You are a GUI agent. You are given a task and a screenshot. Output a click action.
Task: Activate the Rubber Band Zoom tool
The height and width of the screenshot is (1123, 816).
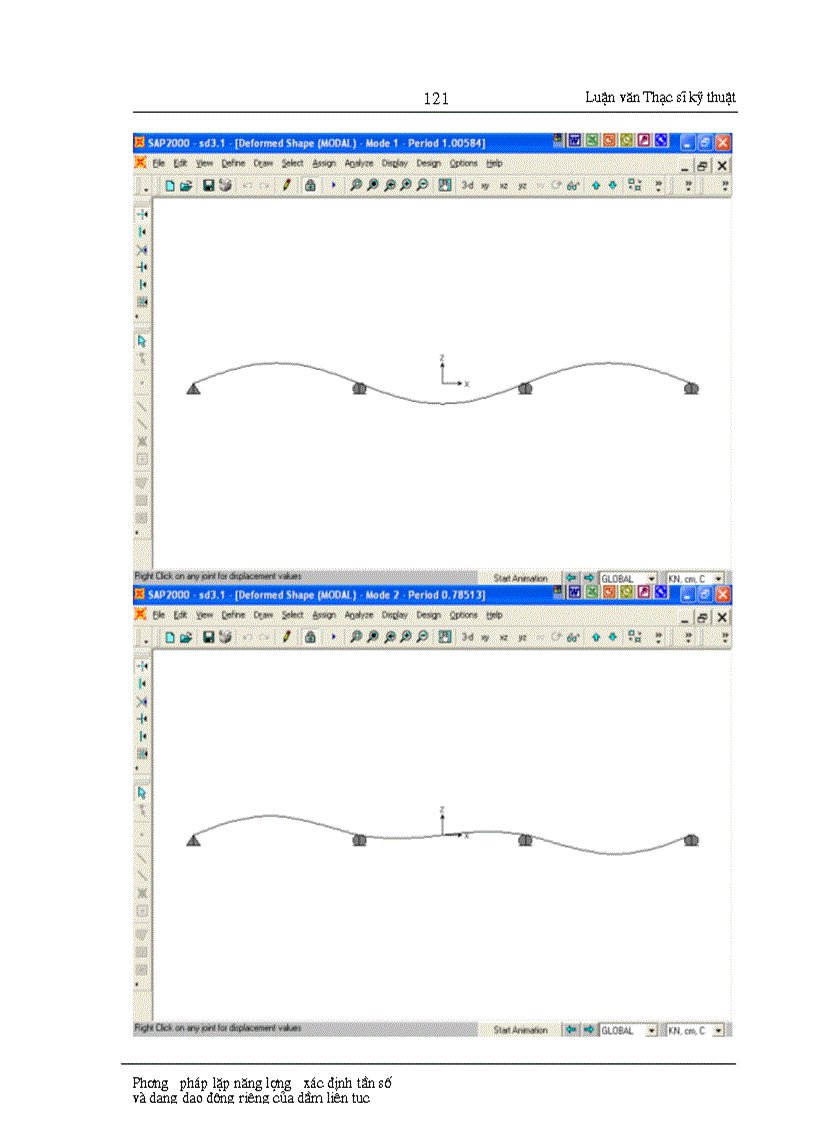(359, 186)
